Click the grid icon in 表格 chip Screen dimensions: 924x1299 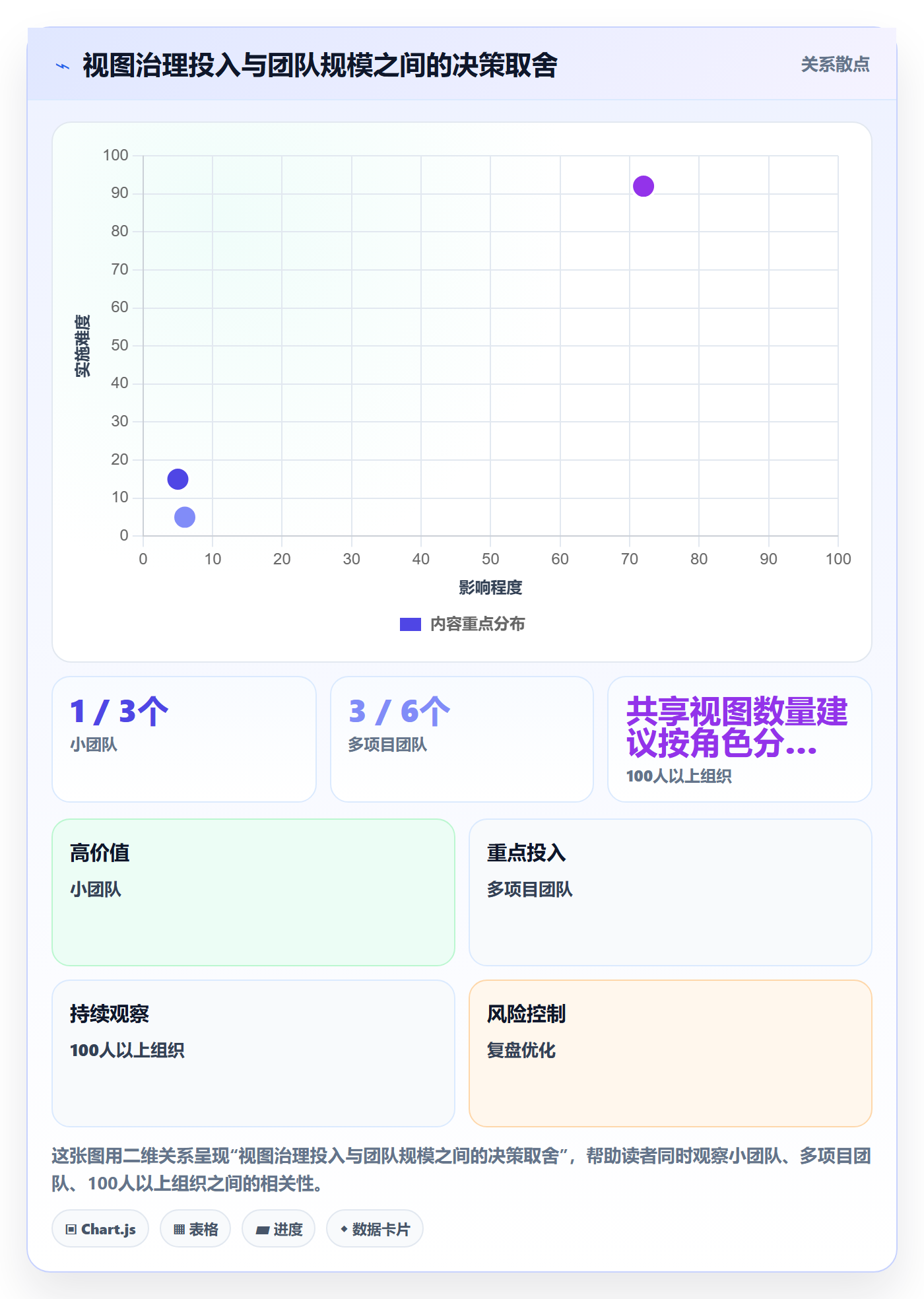coord(179,1229)
